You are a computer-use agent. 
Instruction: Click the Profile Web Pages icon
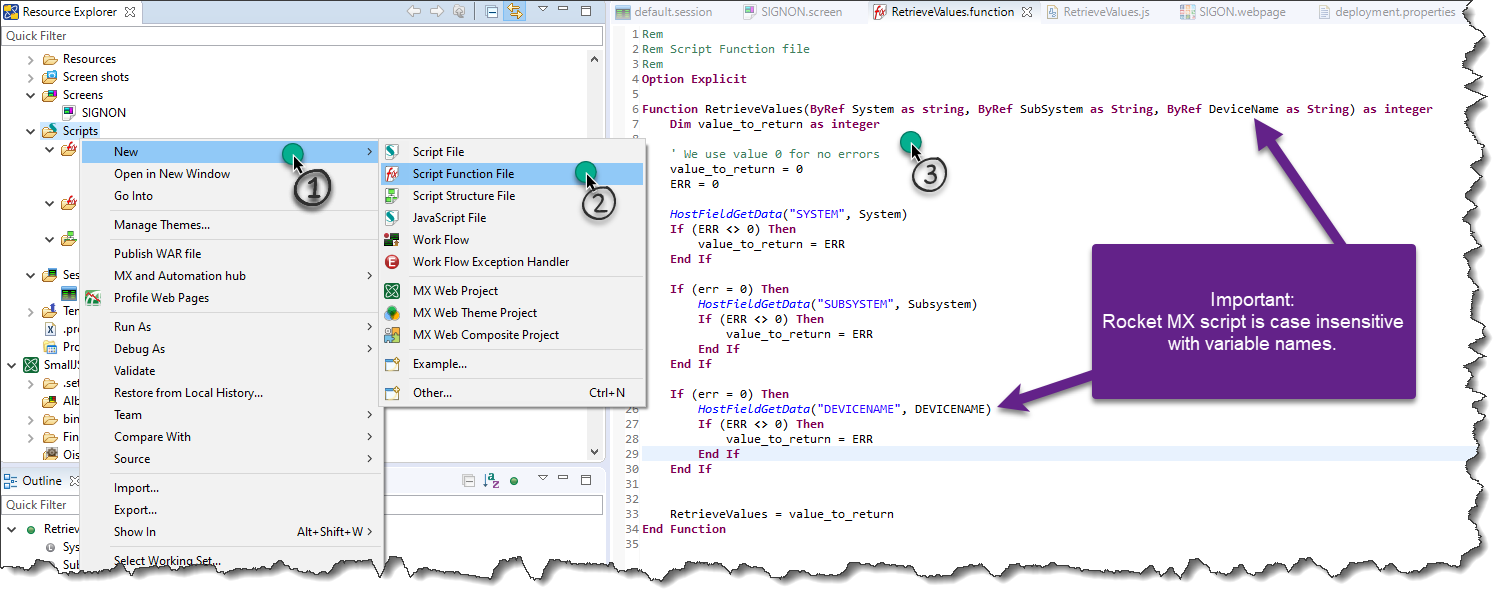point(93,297)
